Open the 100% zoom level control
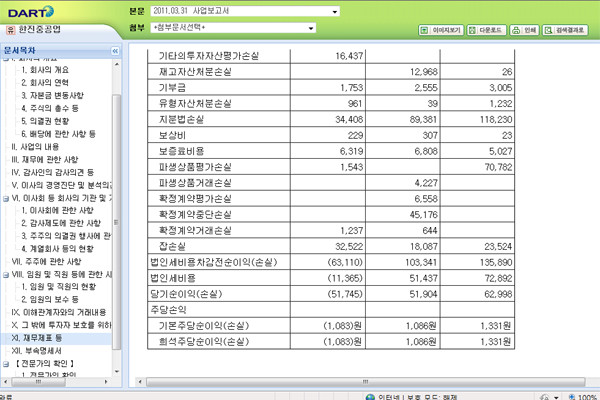600x400 pixels. [582, 397]
